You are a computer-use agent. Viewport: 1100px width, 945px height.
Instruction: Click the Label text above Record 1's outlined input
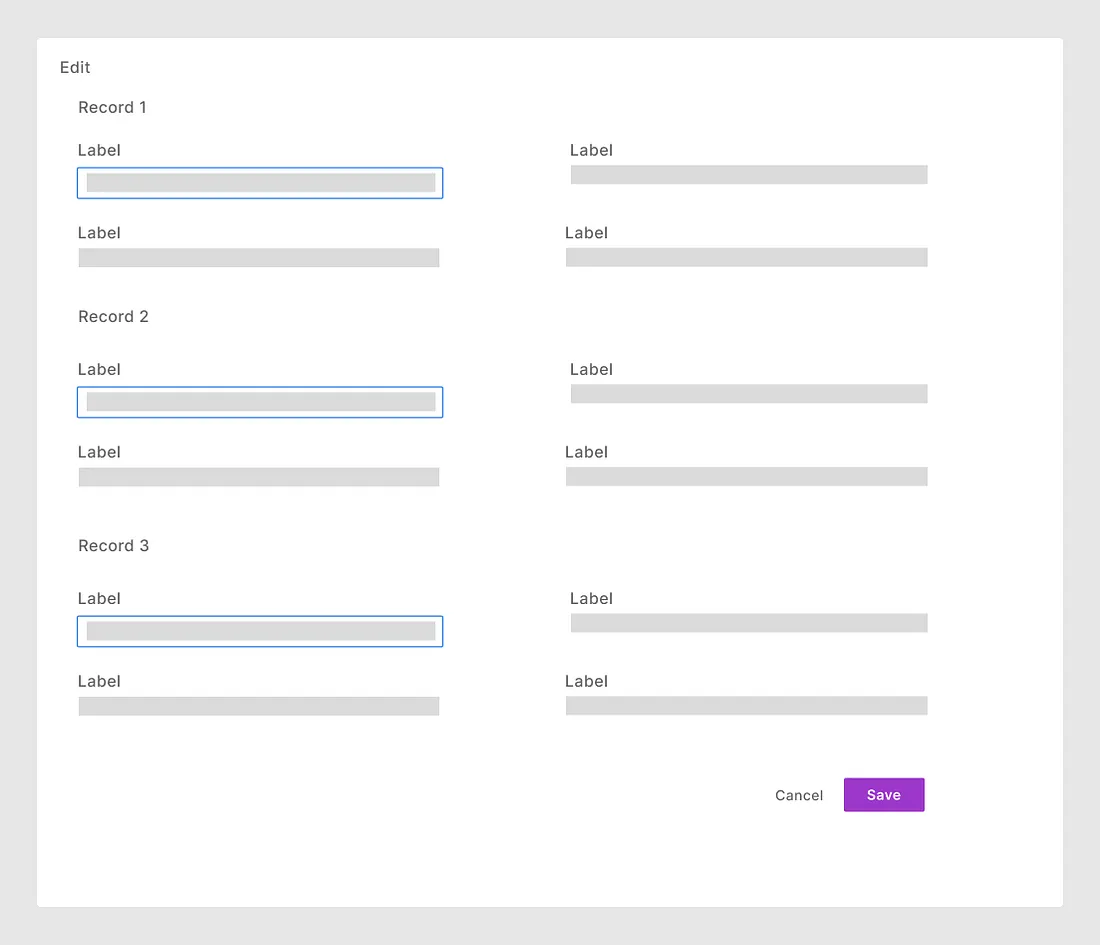(x=99, y=150)
